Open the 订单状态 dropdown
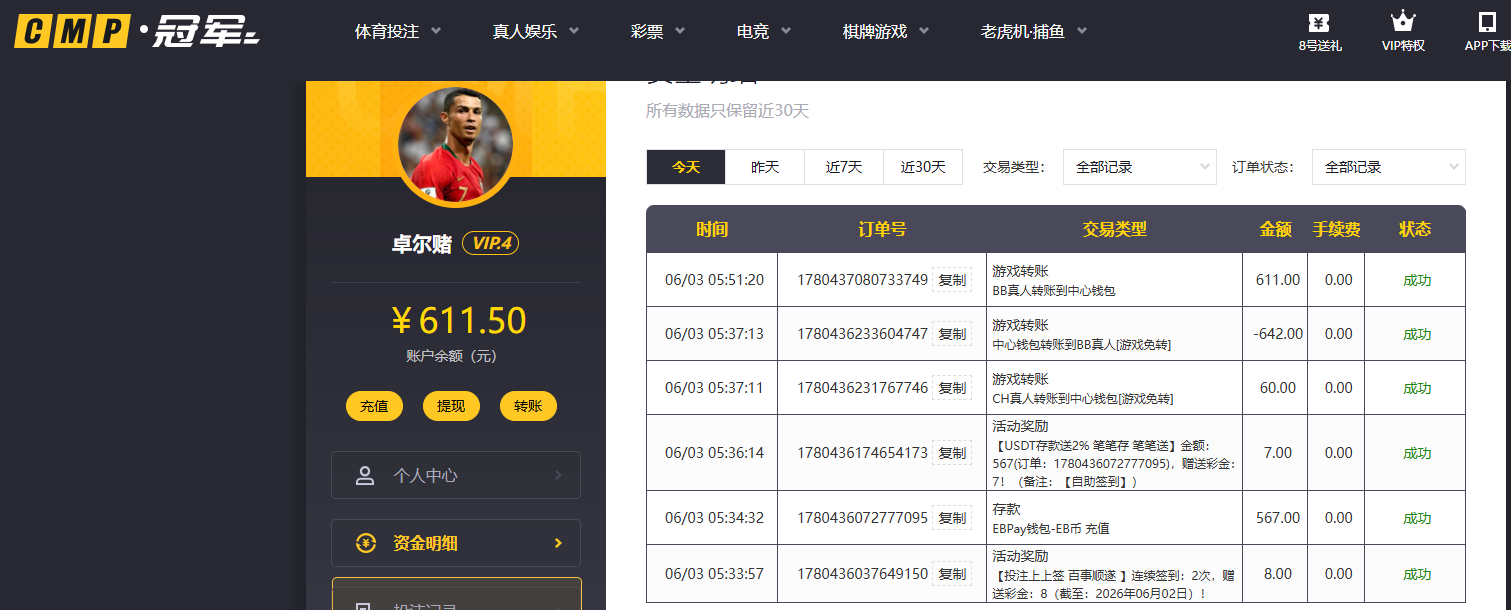This screenshot has width=1511, height=610. [1389, 167]
